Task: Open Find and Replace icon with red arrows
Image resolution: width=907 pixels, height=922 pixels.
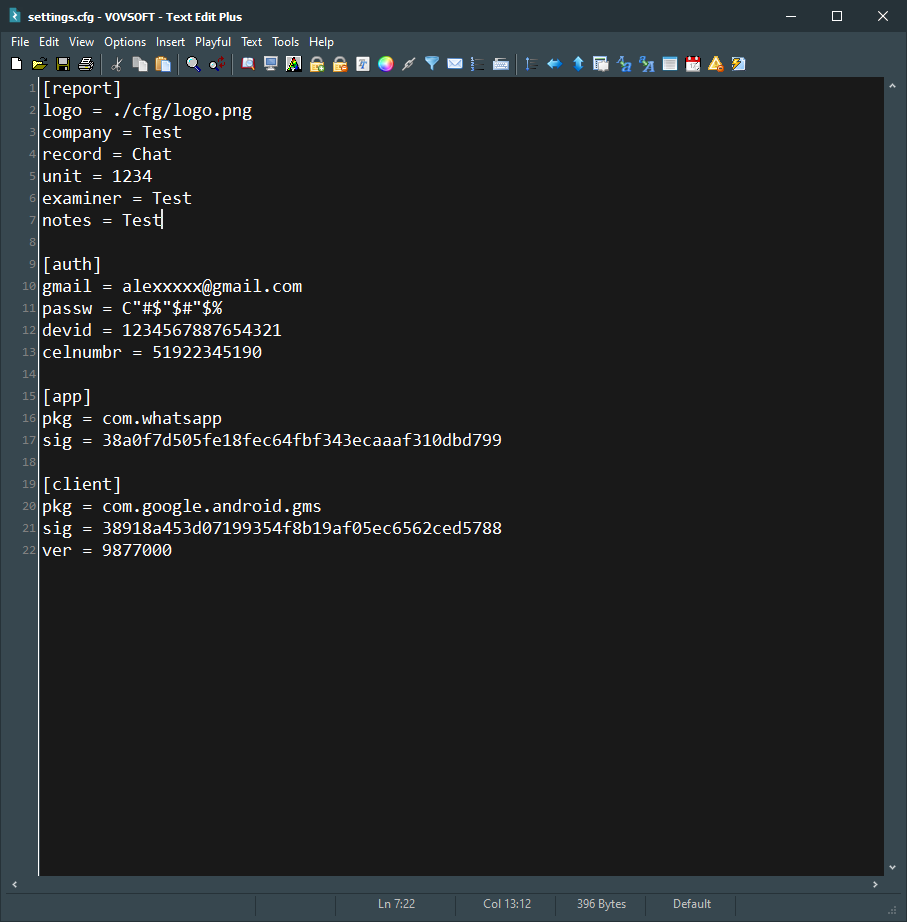Action: pyautogui.click(x=216, y=64)
